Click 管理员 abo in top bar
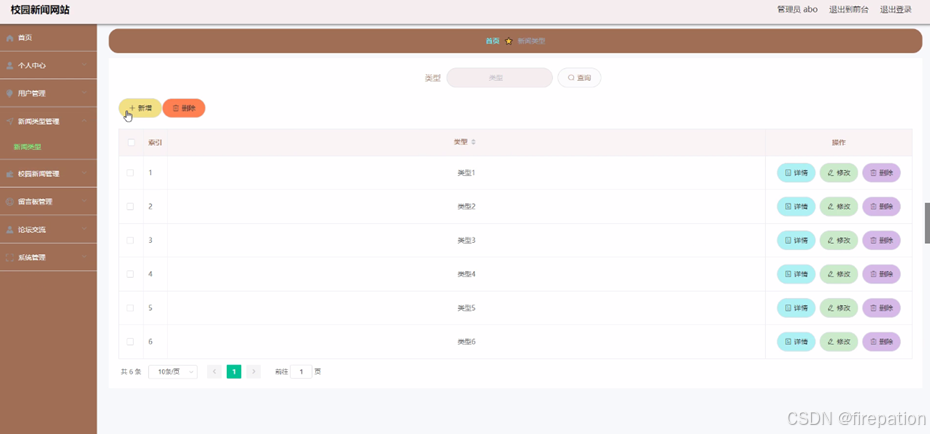The width and height of the screenshot is (930, 434). (797, 9)
